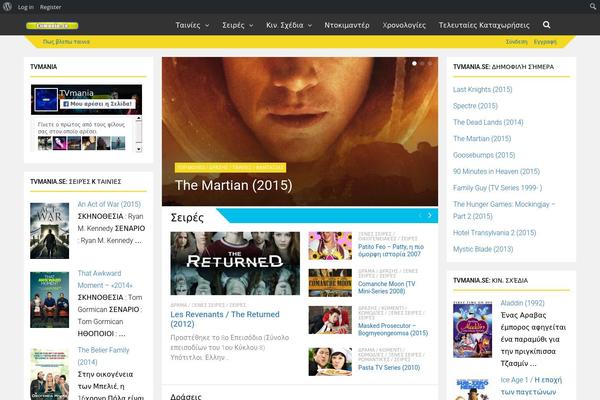Open Pasta TV Series (2010) link

[389, 367]
